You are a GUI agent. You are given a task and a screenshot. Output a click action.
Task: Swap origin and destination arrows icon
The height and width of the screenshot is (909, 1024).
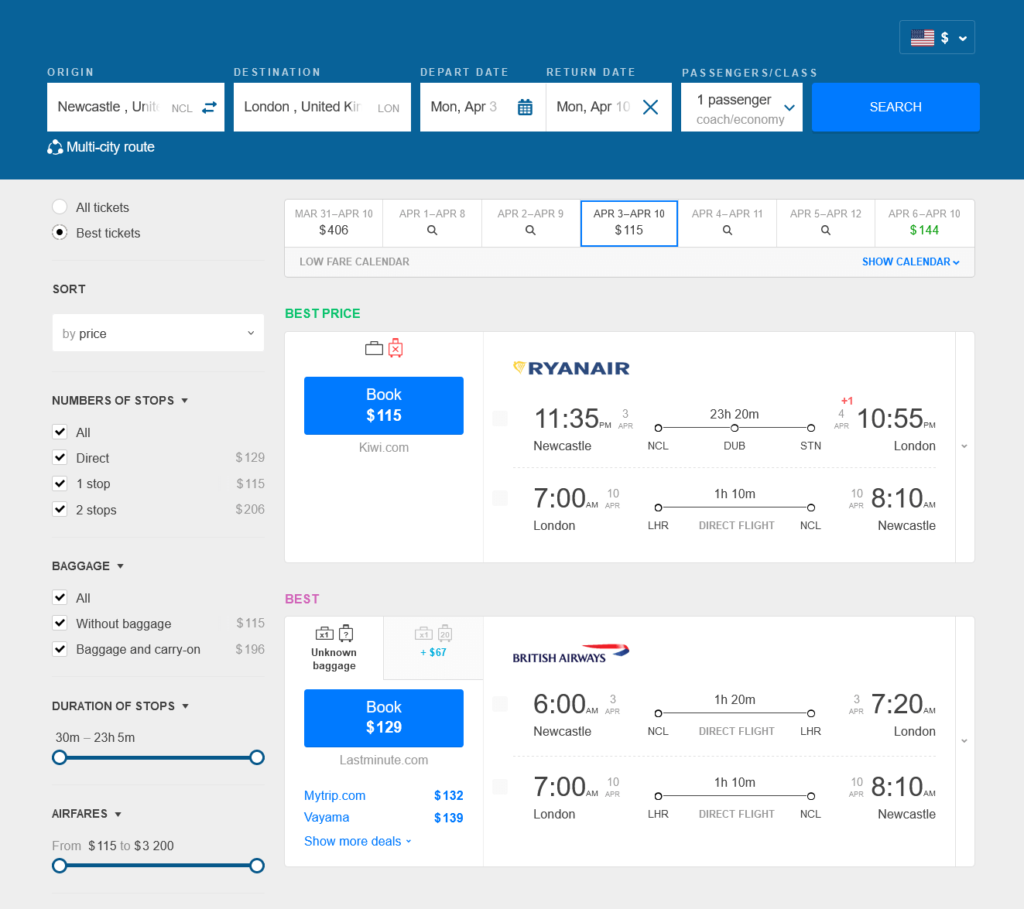(209, 107)
